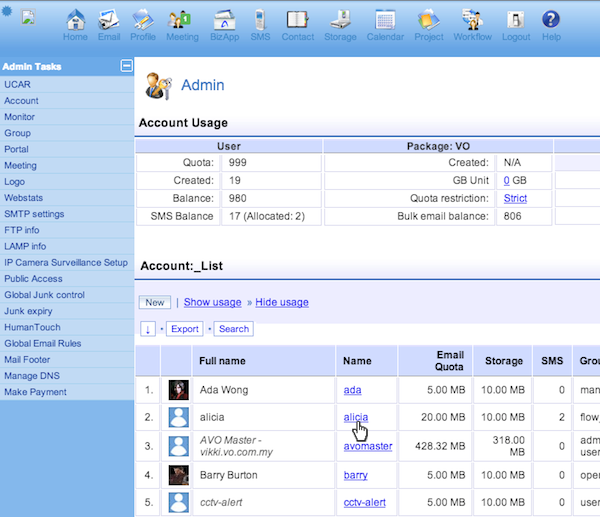Image resolution: width=600 pixels, height=517 pixels.
Task: Click the down arrow sort button
Action: [148, 328]
